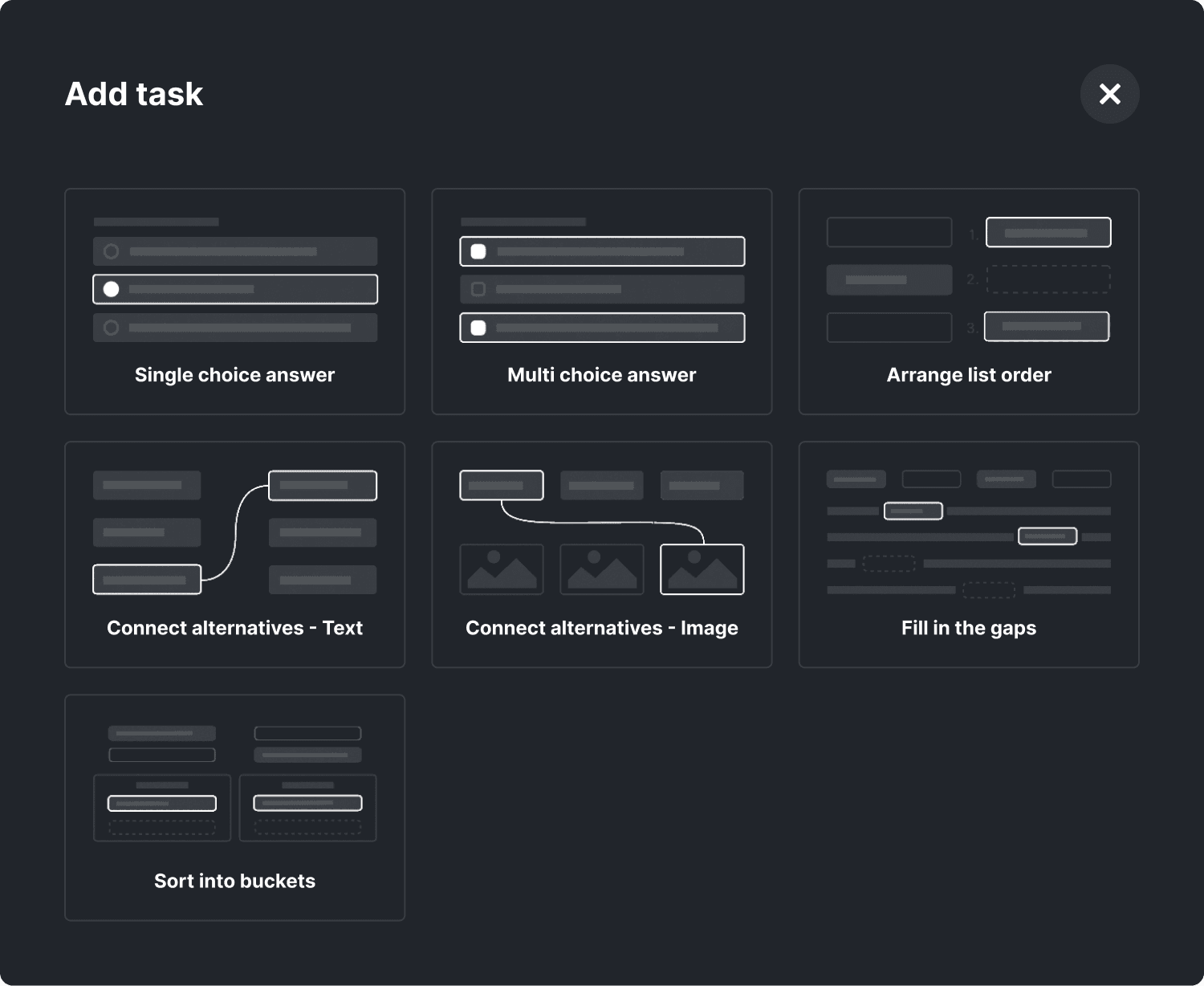This screenshot has height=986, width=1204.
Task: Click the first image placeholder in Connect alternatives - Image
Action: pyautogui.click(x=502, y=569)
